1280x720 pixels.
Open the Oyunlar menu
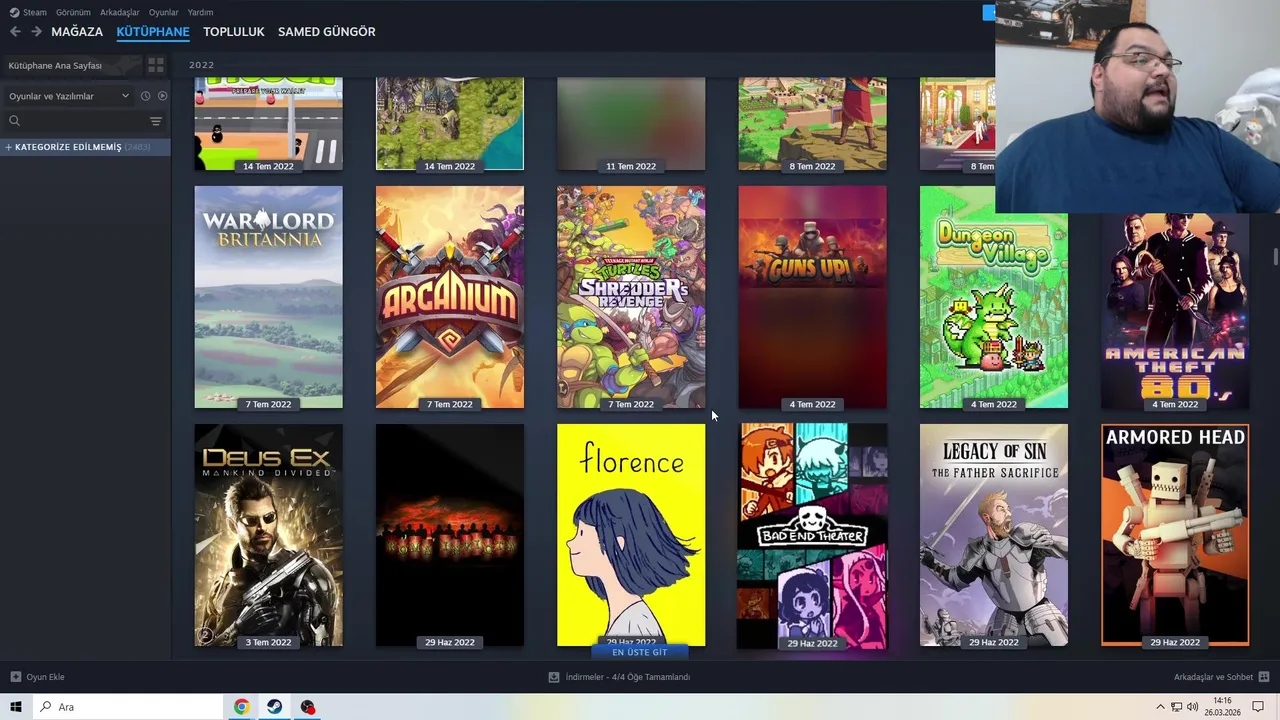click(x=163, y=12)
